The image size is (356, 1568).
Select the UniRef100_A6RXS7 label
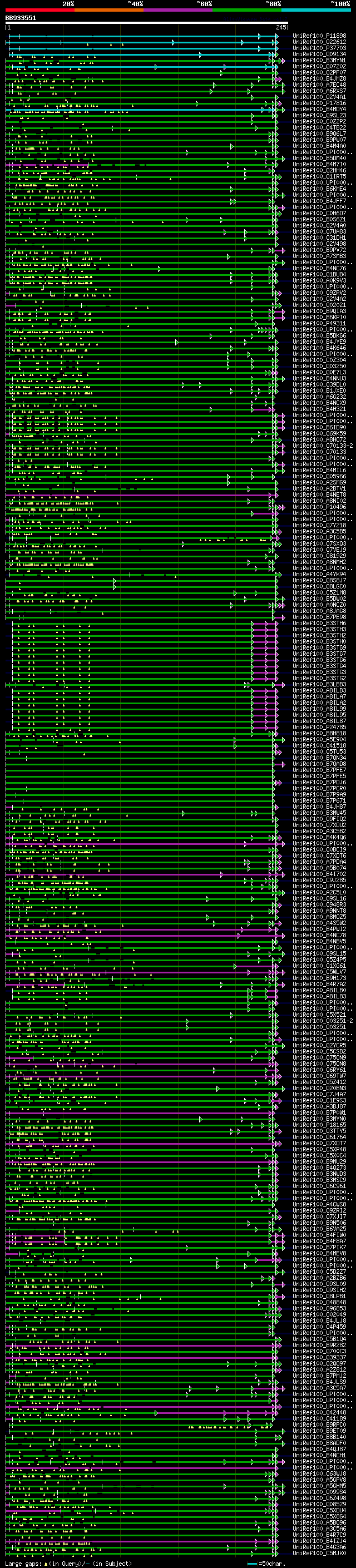click(x=319, y=91)
